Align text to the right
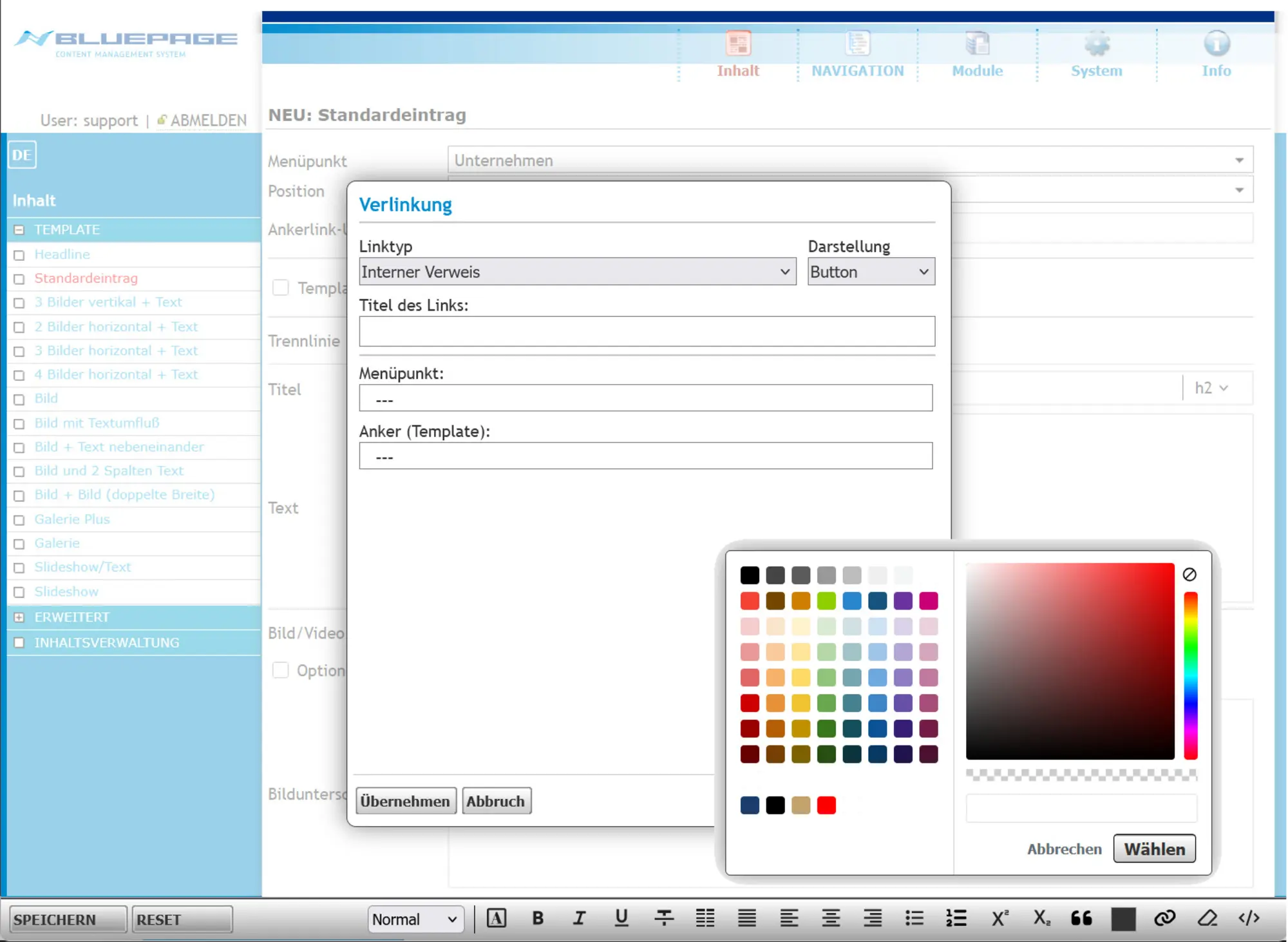Viewport: 1288px width, 942px height. coord(873,918)
